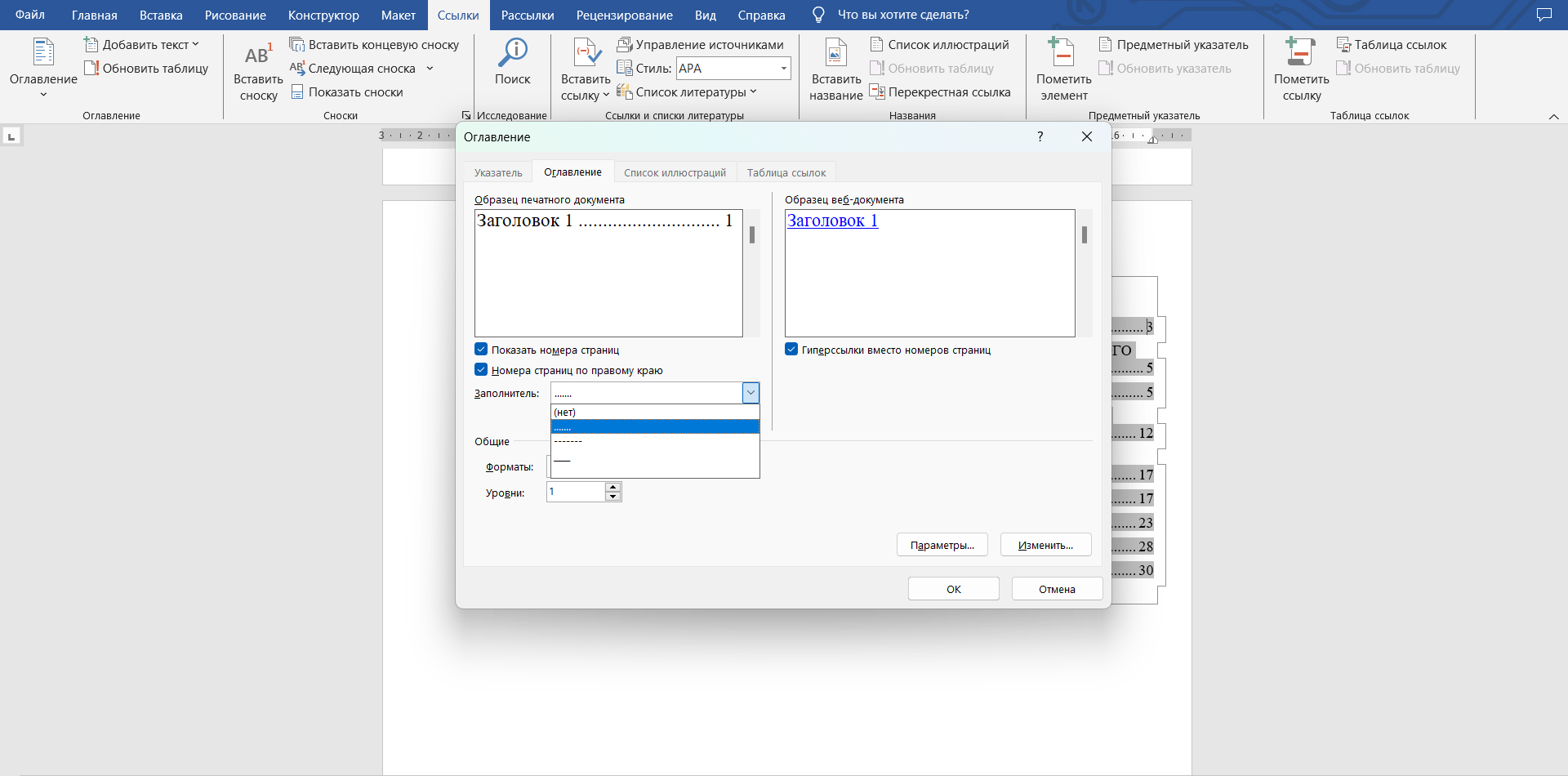Expand Следующая сноска arrow
Viewport: 1568px width, 776px height.
click(430, 69)
